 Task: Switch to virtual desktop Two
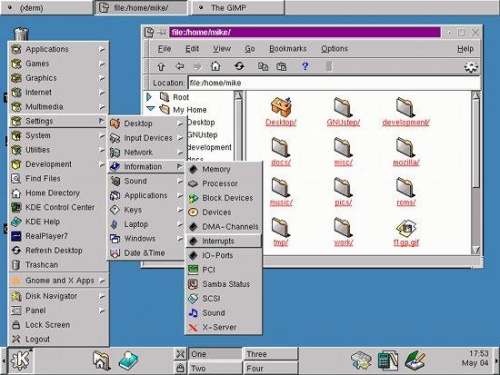point(215,368)
